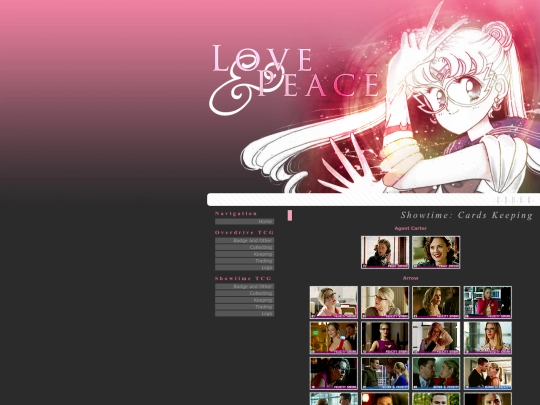The image size is (540, 405).
Task: Open the Home navigation link
Action: point(245,221)
